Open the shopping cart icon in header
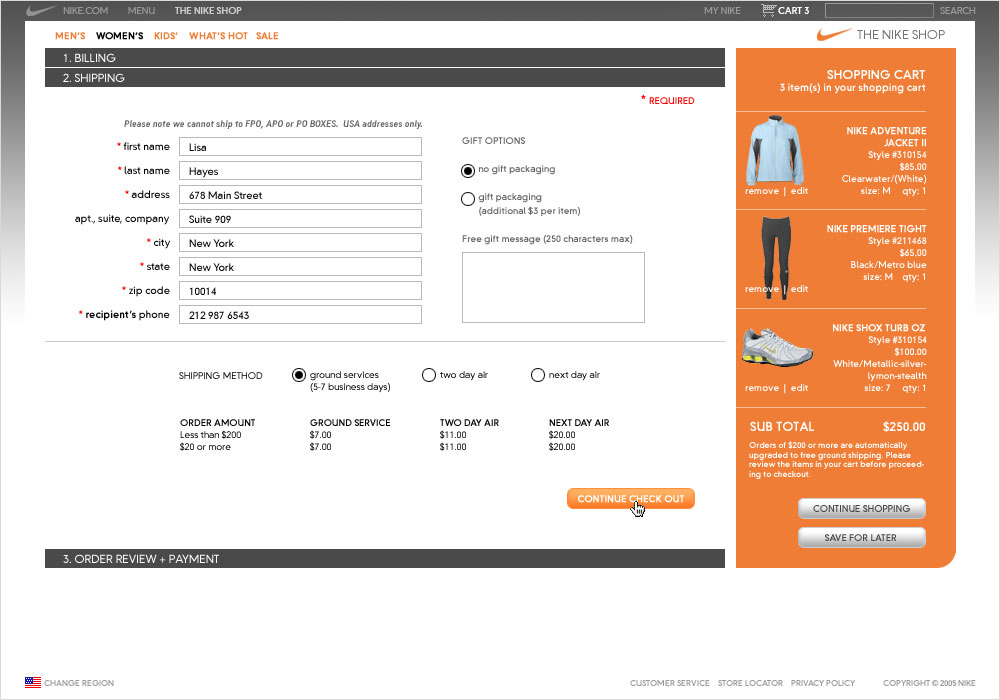 click(x=768, y=11)
